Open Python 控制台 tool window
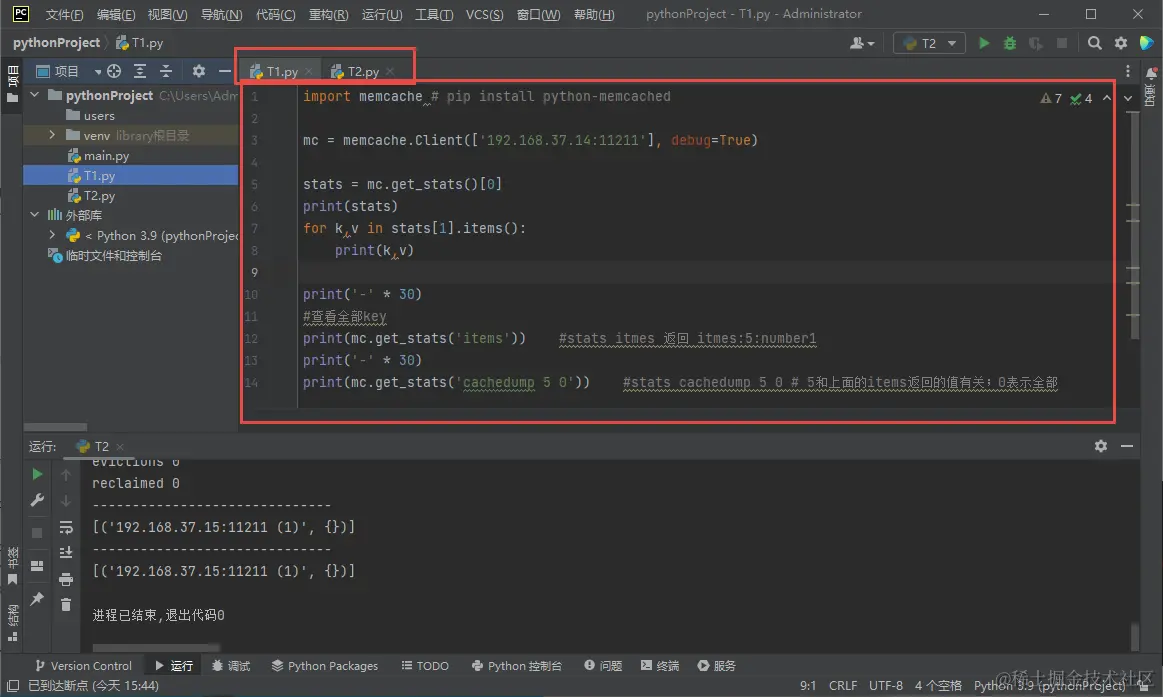The image size is (1163, 697). coord(516,666)
